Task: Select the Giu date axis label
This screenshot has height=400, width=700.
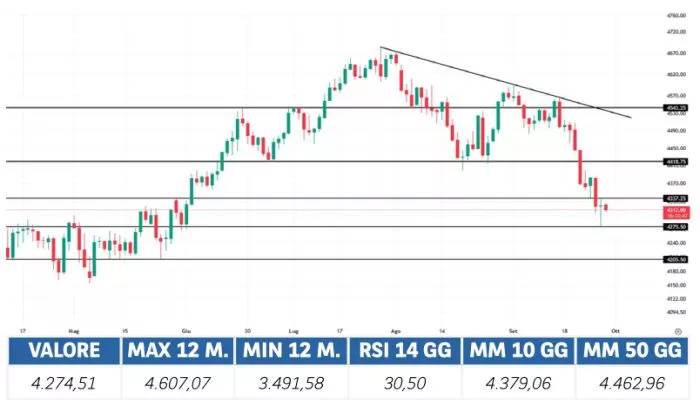Action: tap(186, 328)
